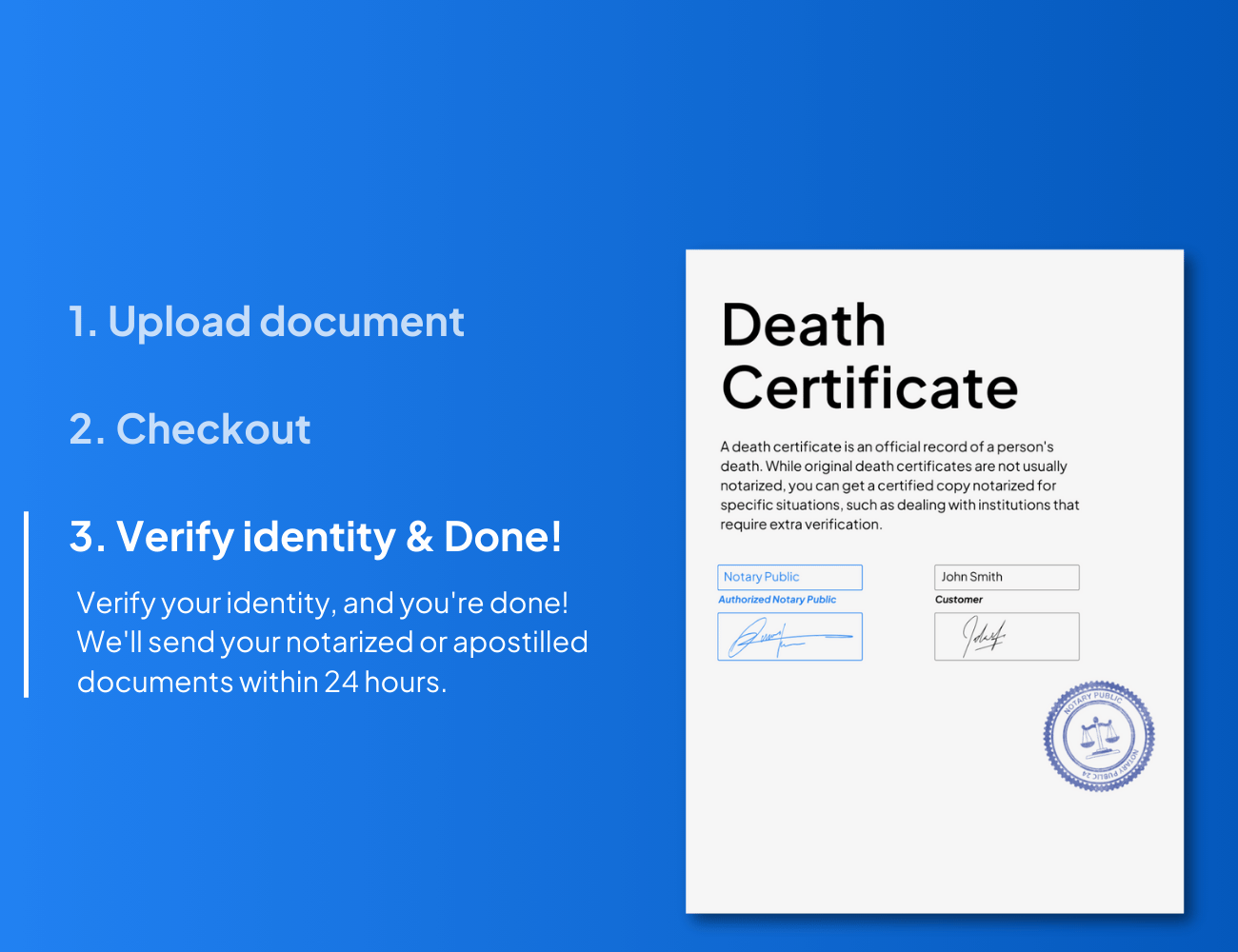Screen dimensions: 1238x952
Task: Click the death certificate description paragraph
Action: [x=899, y=486]
